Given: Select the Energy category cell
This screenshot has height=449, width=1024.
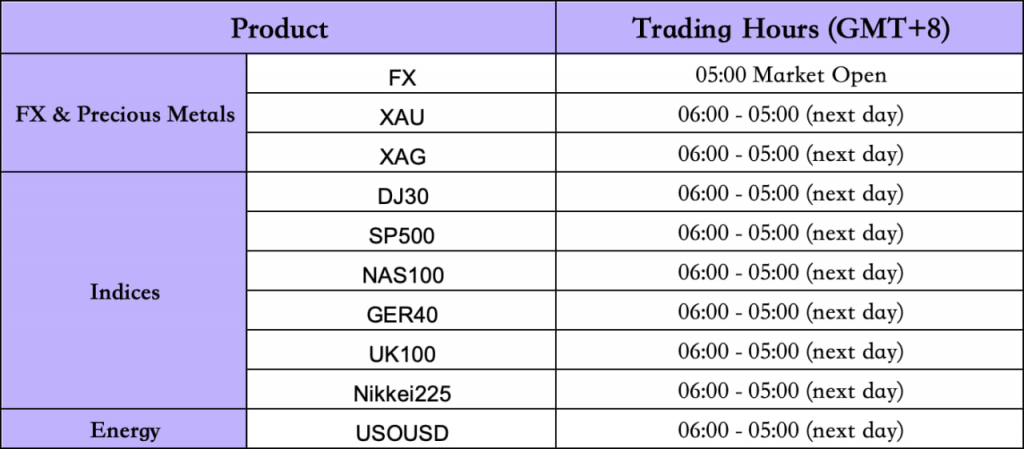Looking at the screenshot, I should click(x=125, y=431).
